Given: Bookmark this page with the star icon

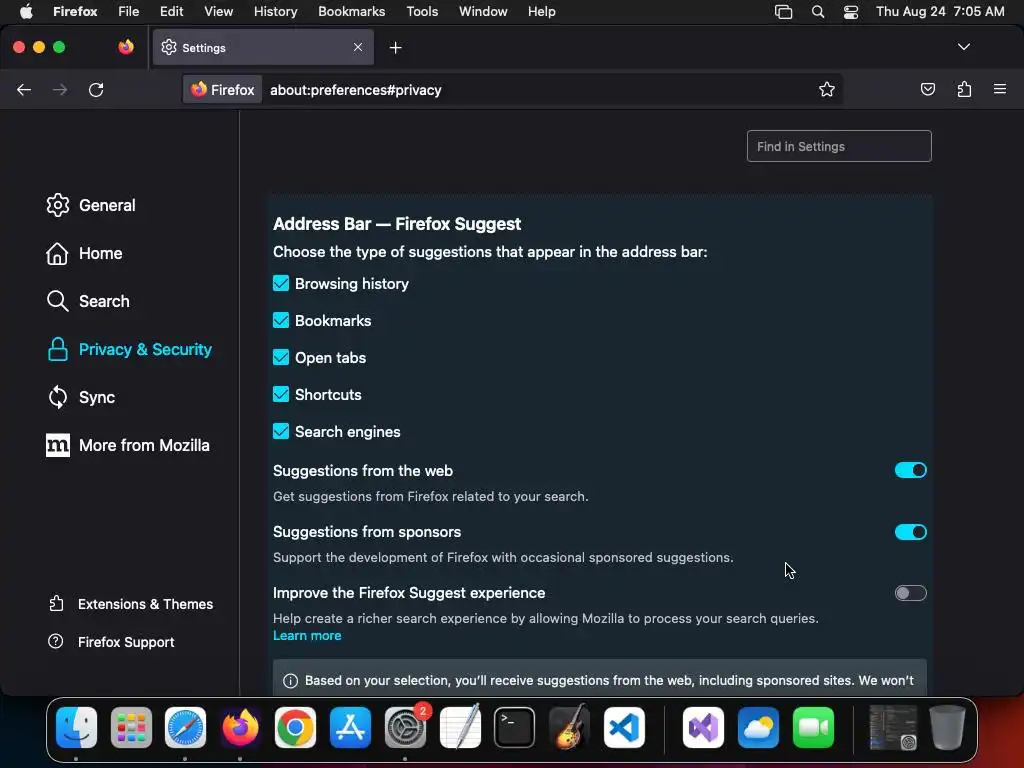Looking at the screenshot, I should (827, 89).
